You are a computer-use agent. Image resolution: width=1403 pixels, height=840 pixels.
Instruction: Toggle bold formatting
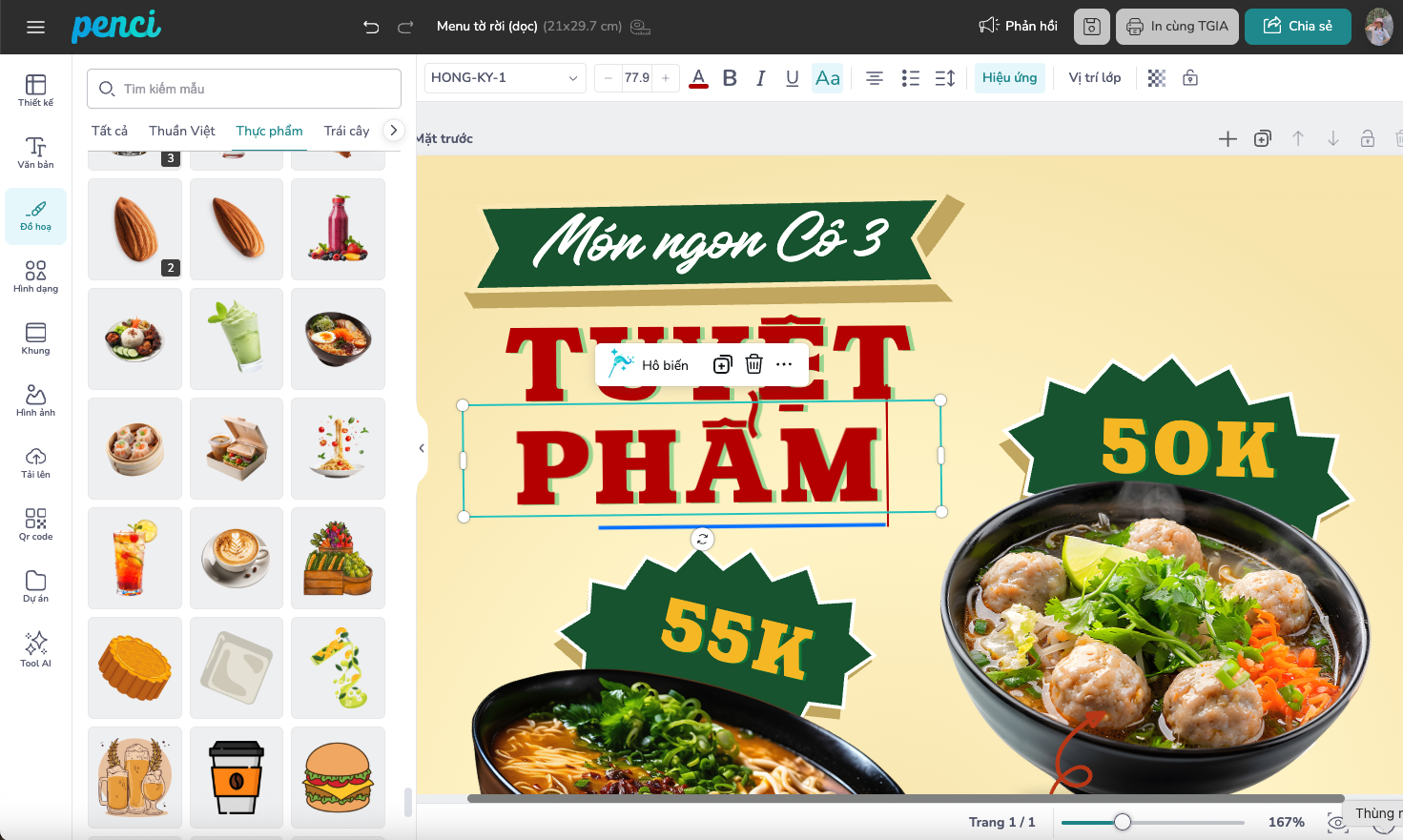point(730,78)
